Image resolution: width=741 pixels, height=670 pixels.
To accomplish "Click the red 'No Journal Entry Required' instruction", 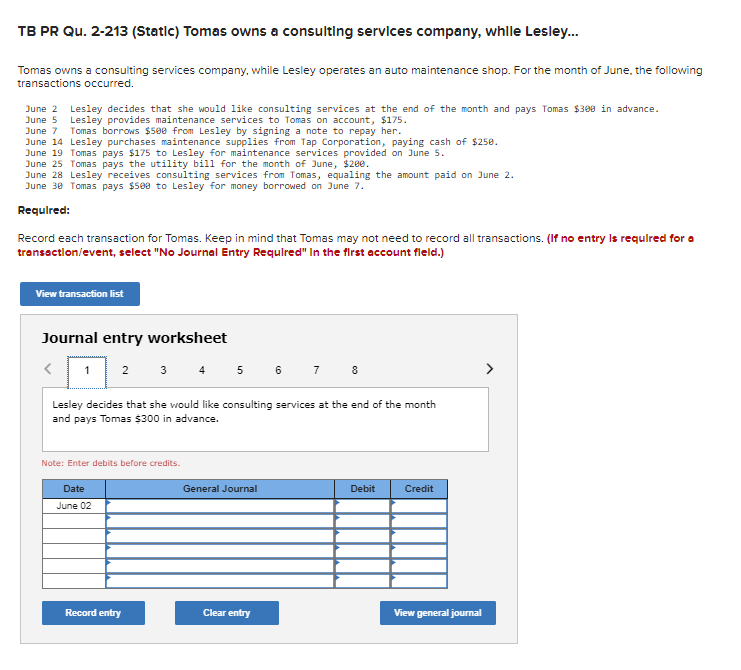I will tap(355, 245).
